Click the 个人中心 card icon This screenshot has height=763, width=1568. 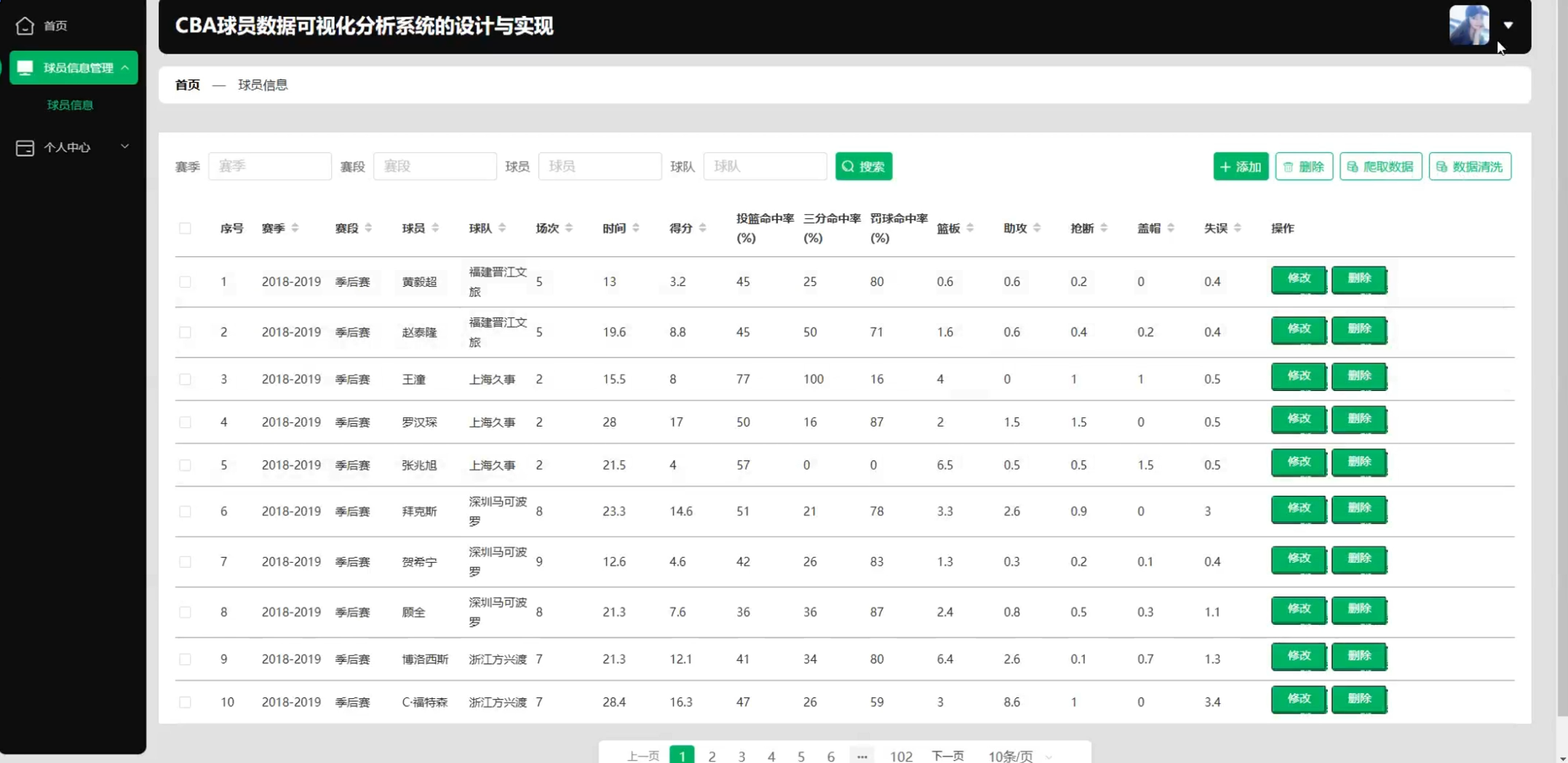pos(25,148)
